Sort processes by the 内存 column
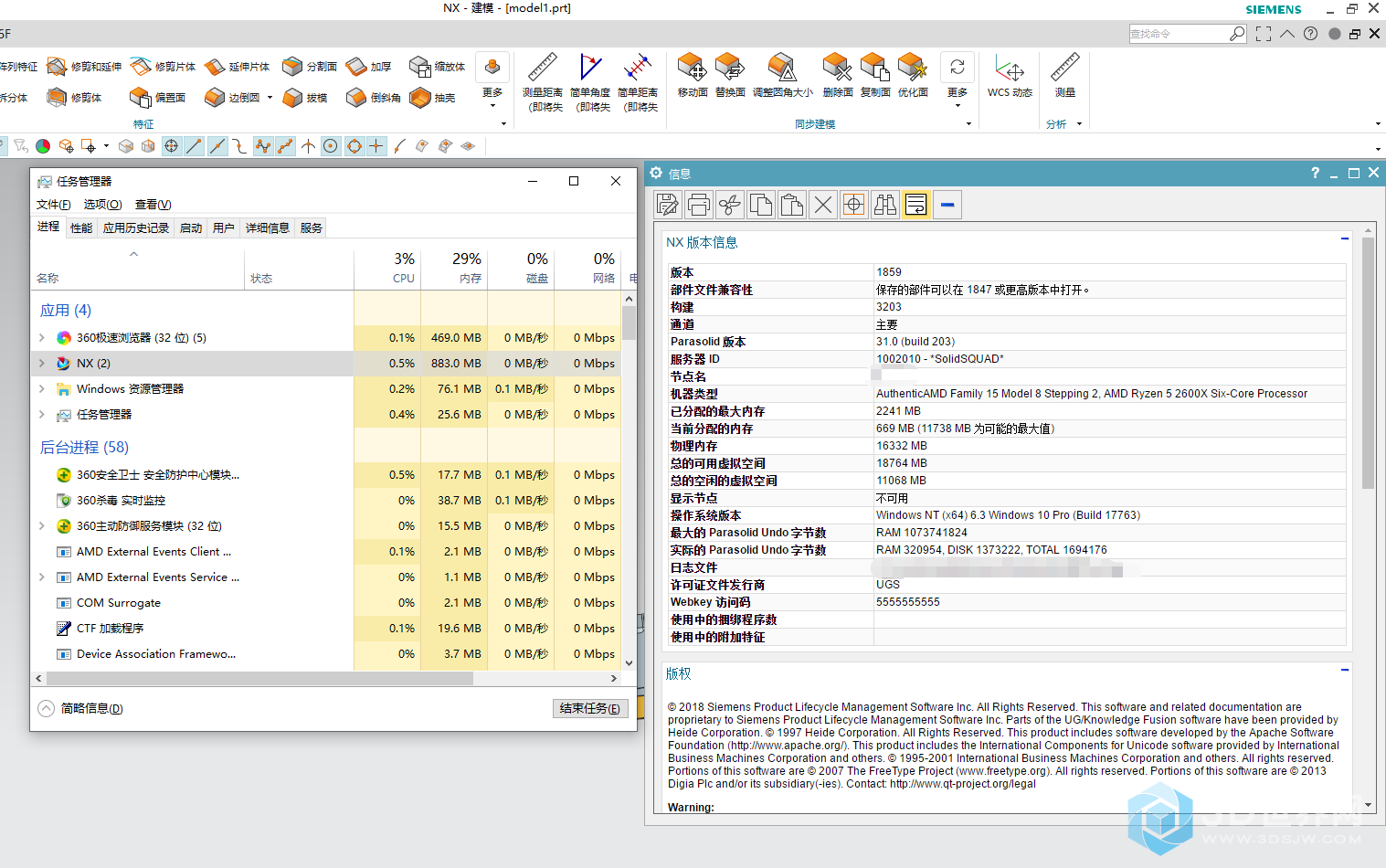 [x=454, y=268]
